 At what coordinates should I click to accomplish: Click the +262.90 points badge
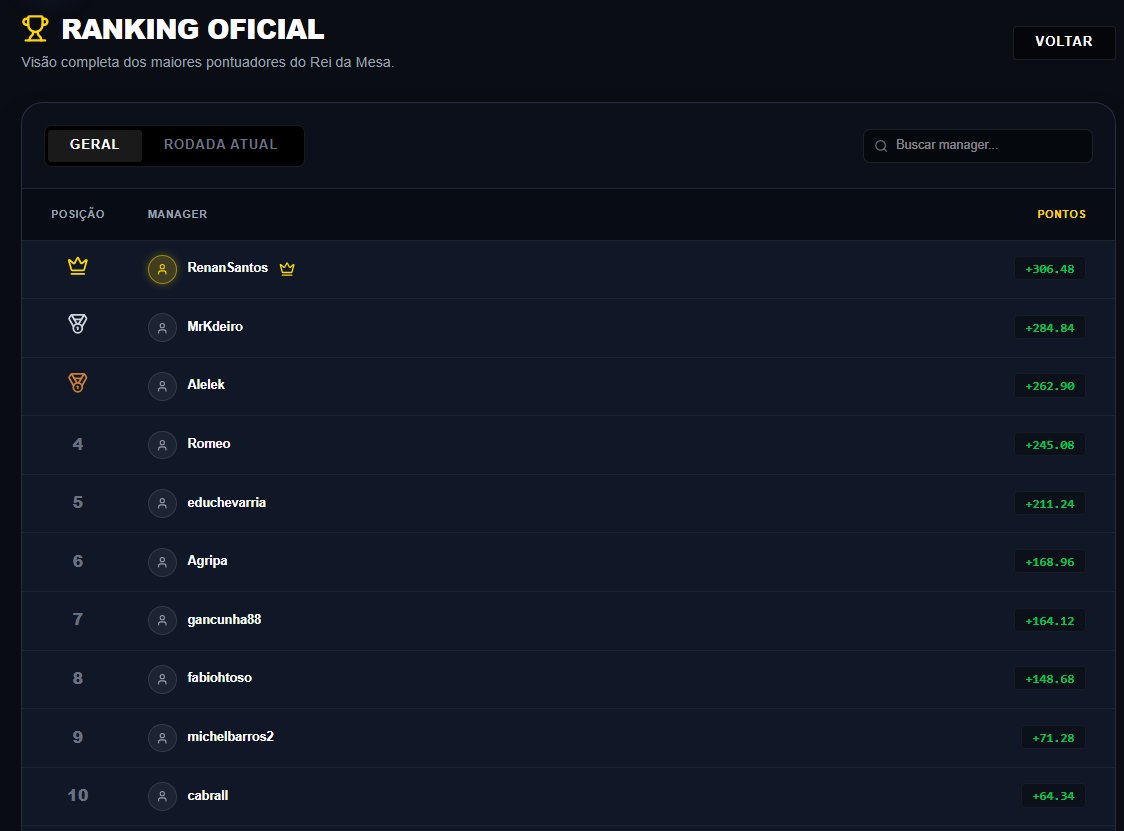click(x=1049, y=386)
